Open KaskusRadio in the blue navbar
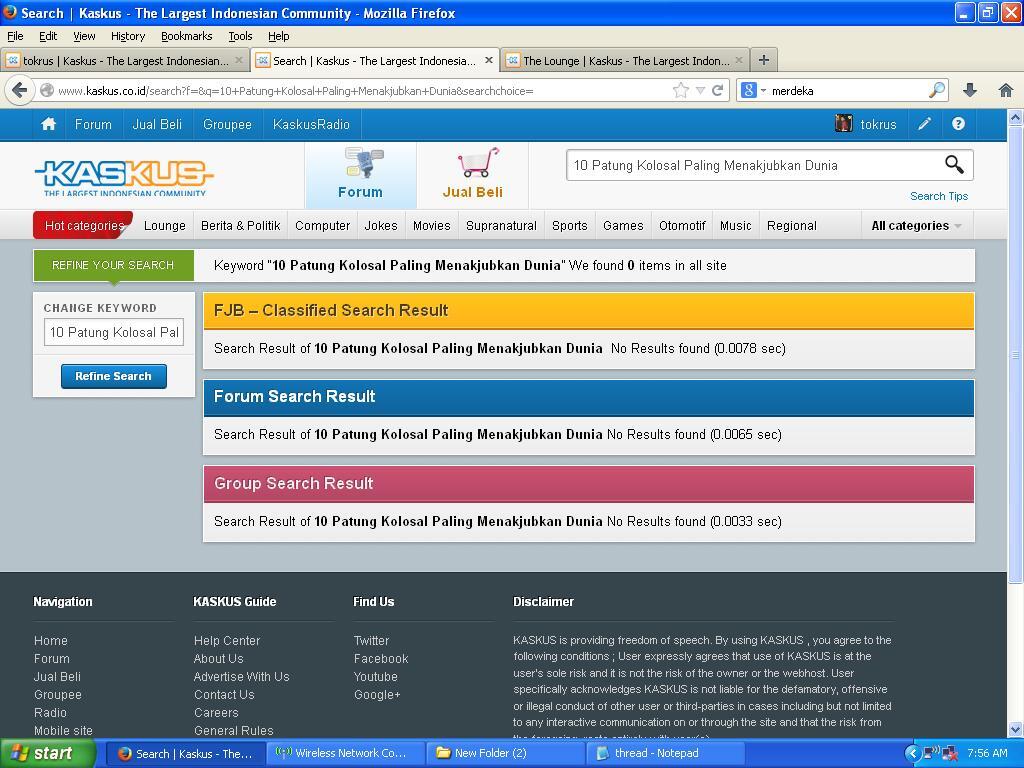Viewport: 1024px width, 768px height. [x=312, y=124]
